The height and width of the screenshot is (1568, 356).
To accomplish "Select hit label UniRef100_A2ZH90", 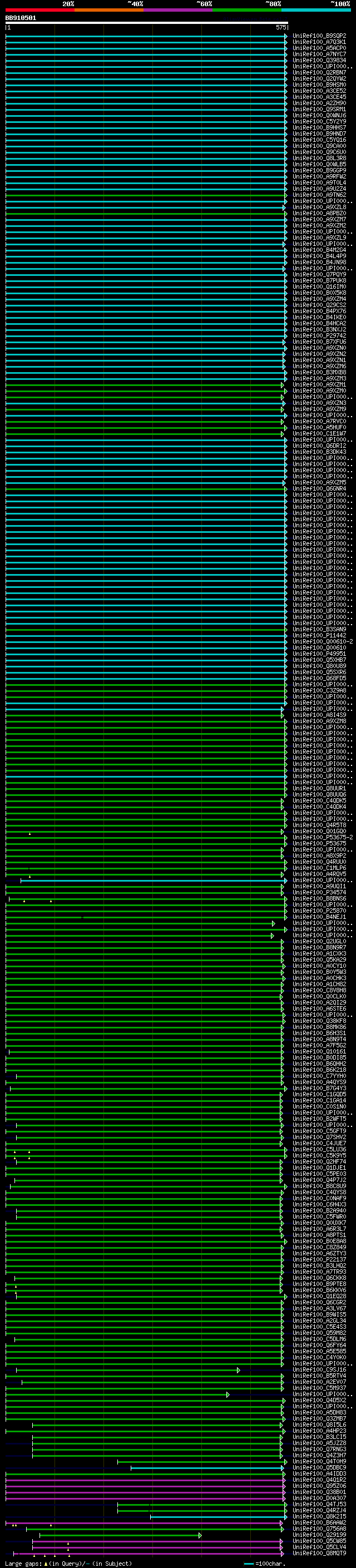I will 319,103.
